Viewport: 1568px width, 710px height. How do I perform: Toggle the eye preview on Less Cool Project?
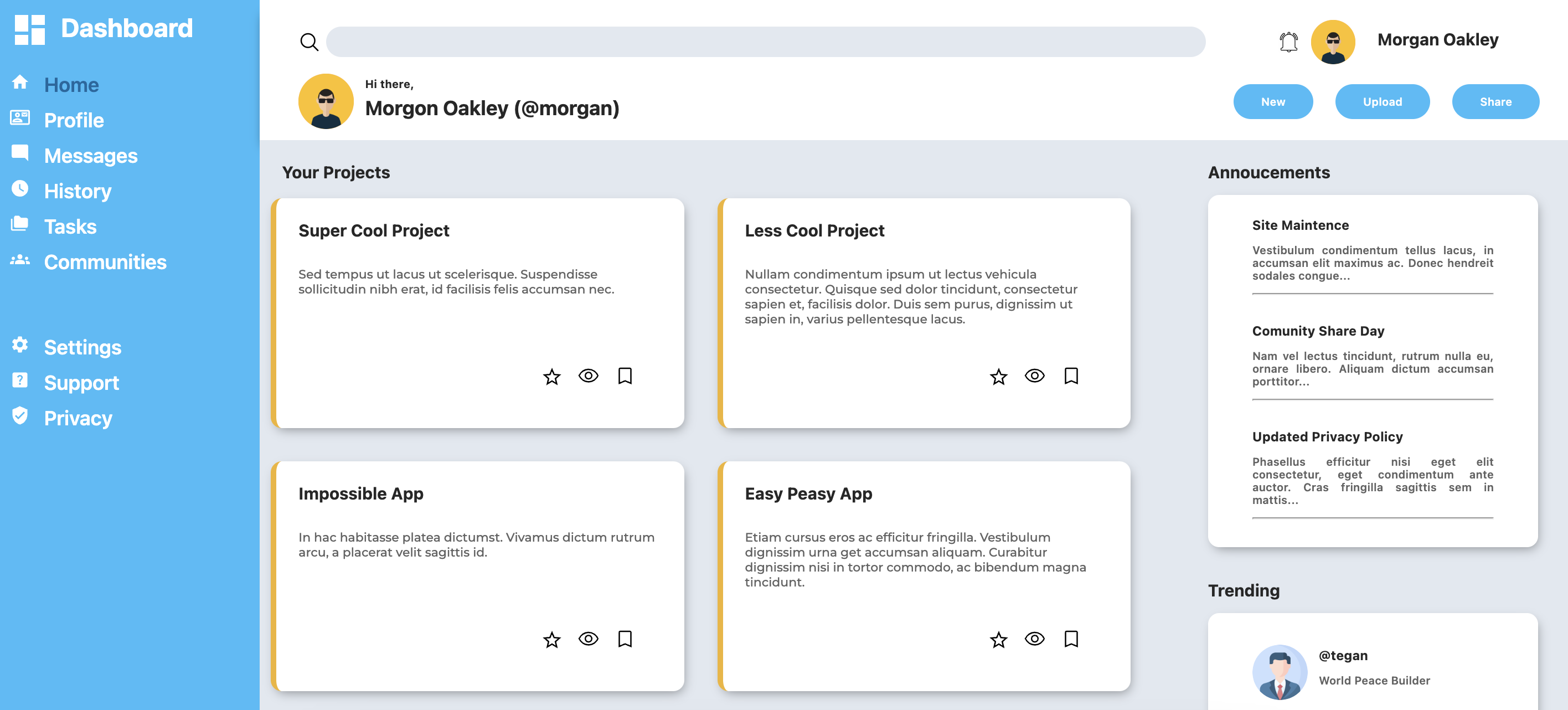(1034, 376)
